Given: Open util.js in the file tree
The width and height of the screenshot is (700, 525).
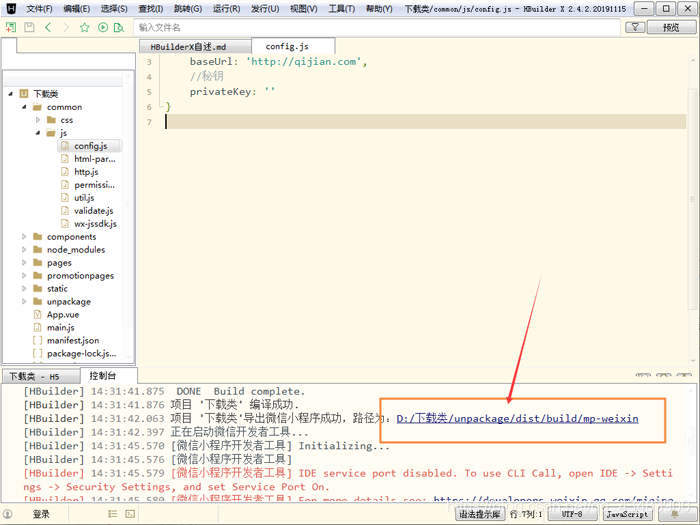Looking at the screenshot, I should 84,198.
